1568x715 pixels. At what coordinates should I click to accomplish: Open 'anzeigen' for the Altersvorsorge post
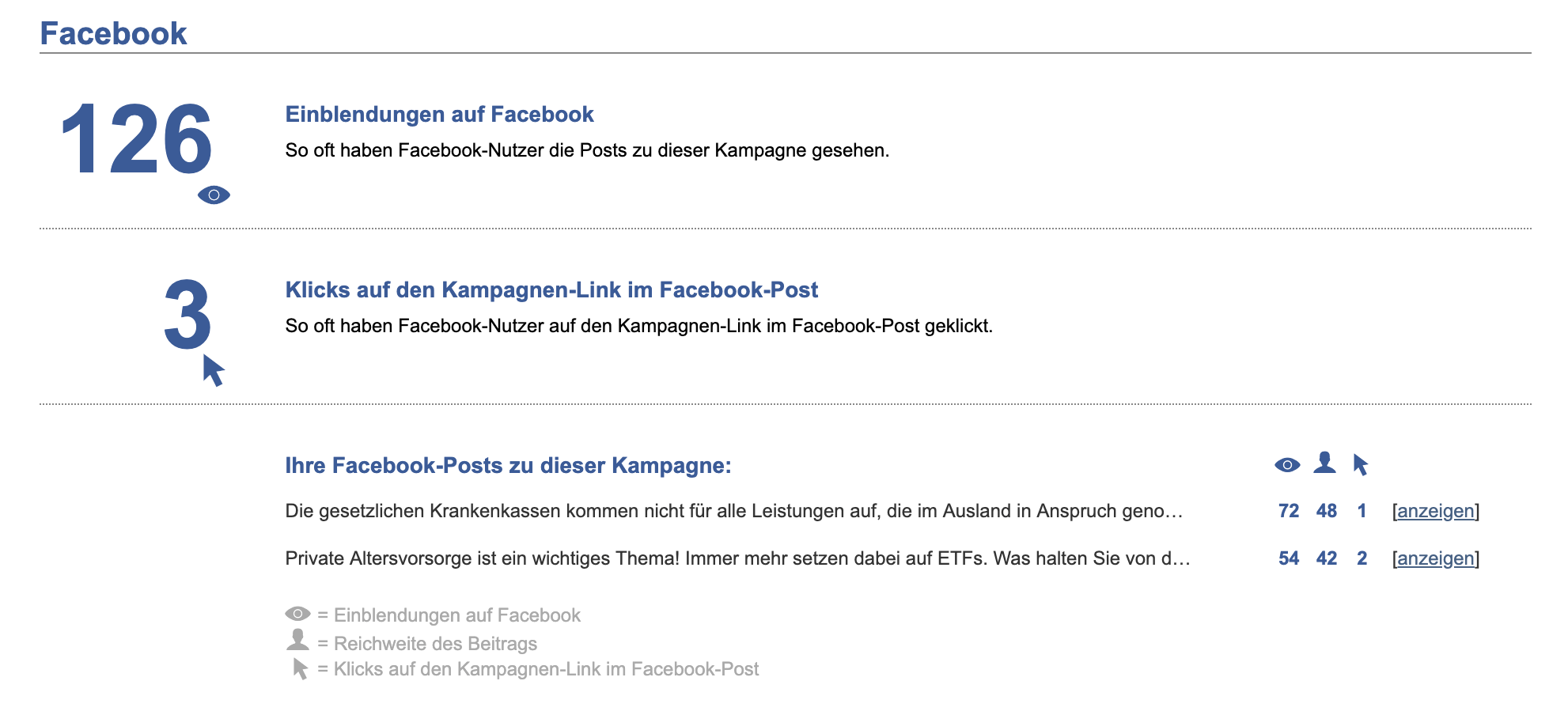[x=1435, y=558]
